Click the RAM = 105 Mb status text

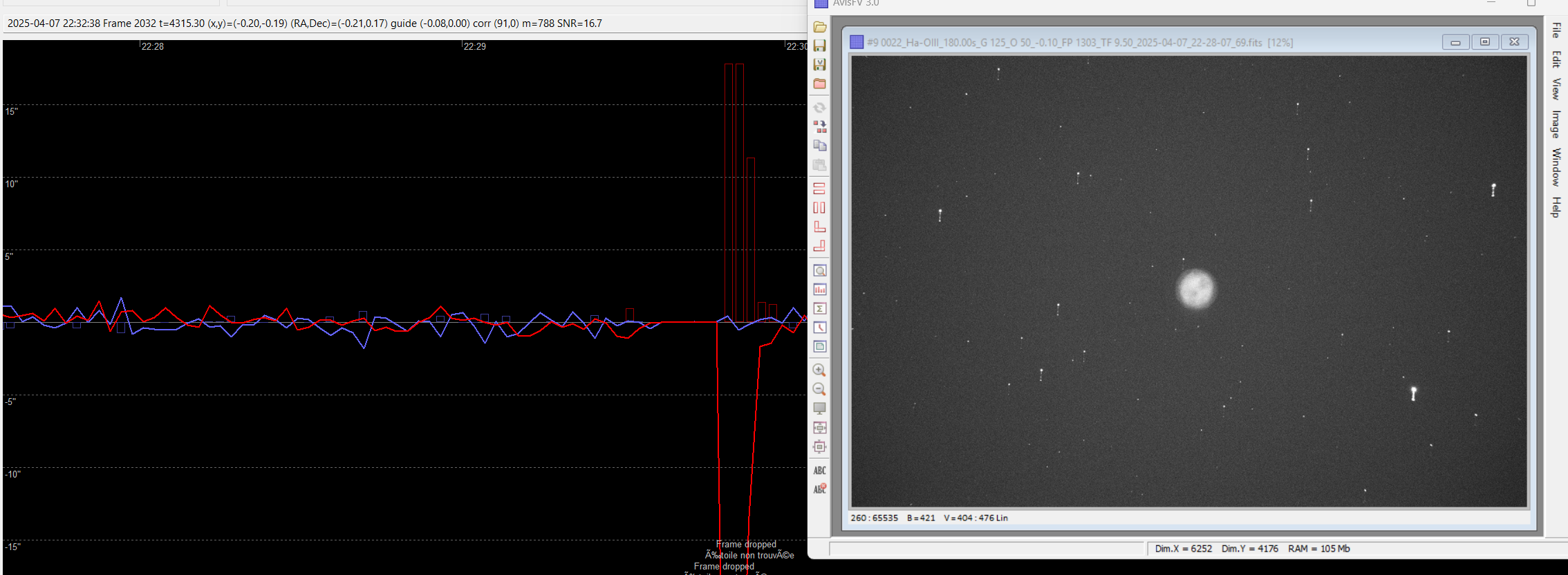coord(1318,549)
